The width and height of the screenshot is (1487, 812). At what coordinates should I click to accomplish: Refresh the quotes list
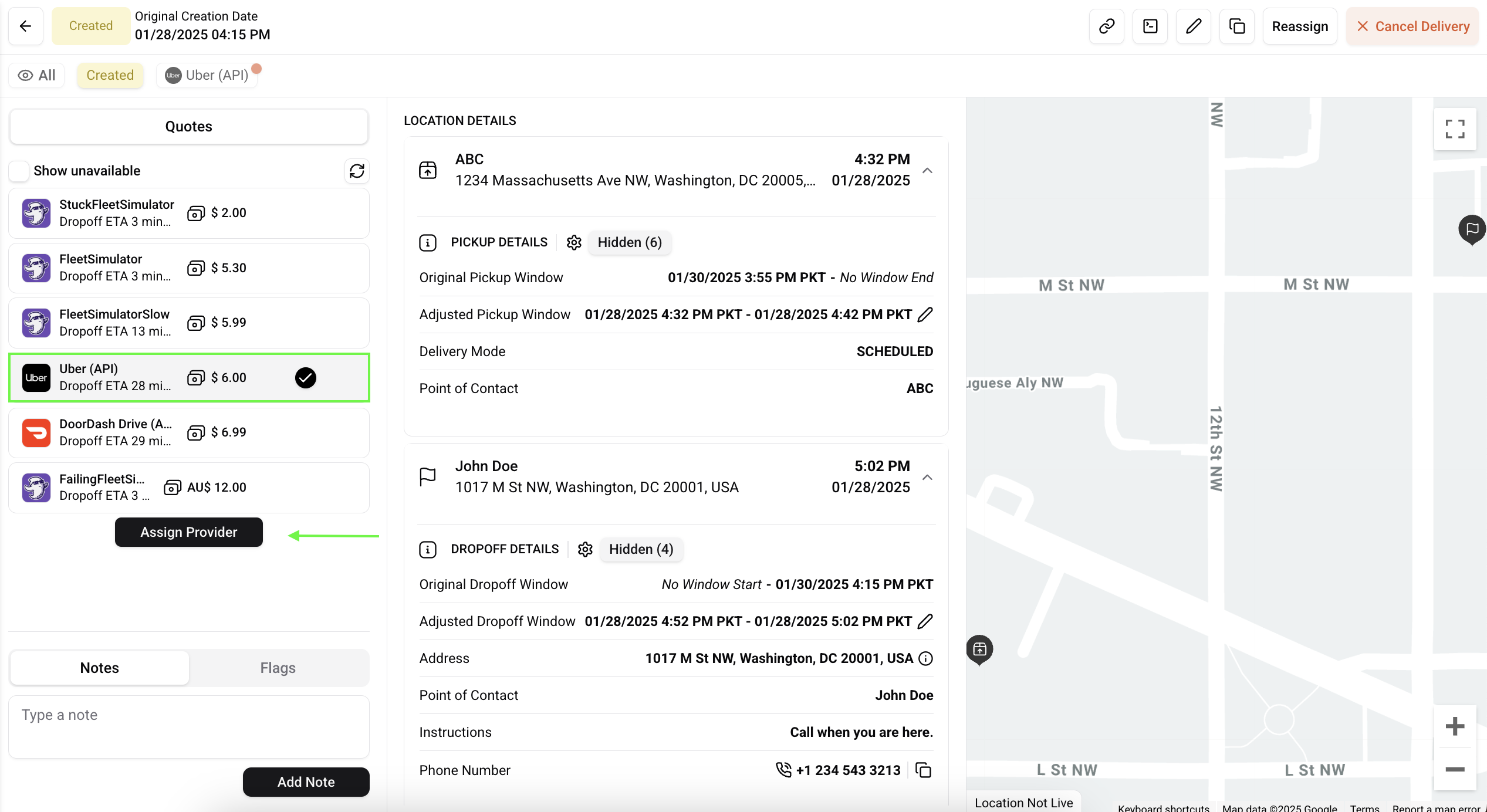click(357, 171)
